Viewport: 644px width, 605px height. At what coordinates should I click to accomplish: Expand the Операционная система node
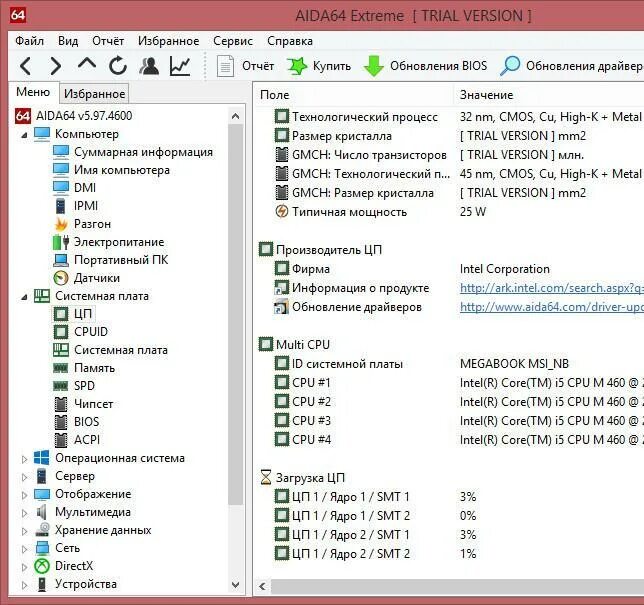(24, 459)
